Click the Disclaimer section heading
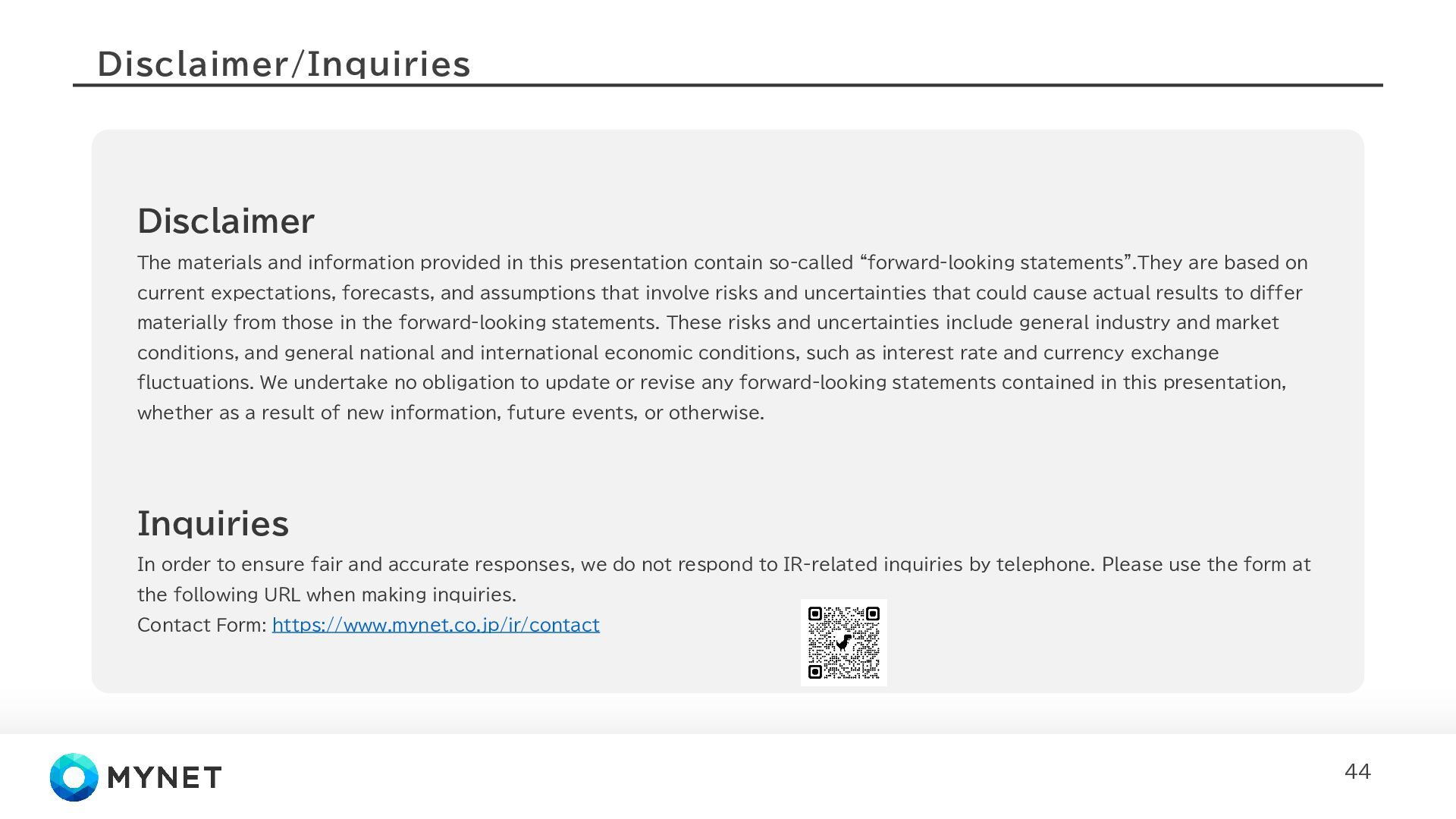Screen dimensions: 1456x819 click(x=225, y=221)
